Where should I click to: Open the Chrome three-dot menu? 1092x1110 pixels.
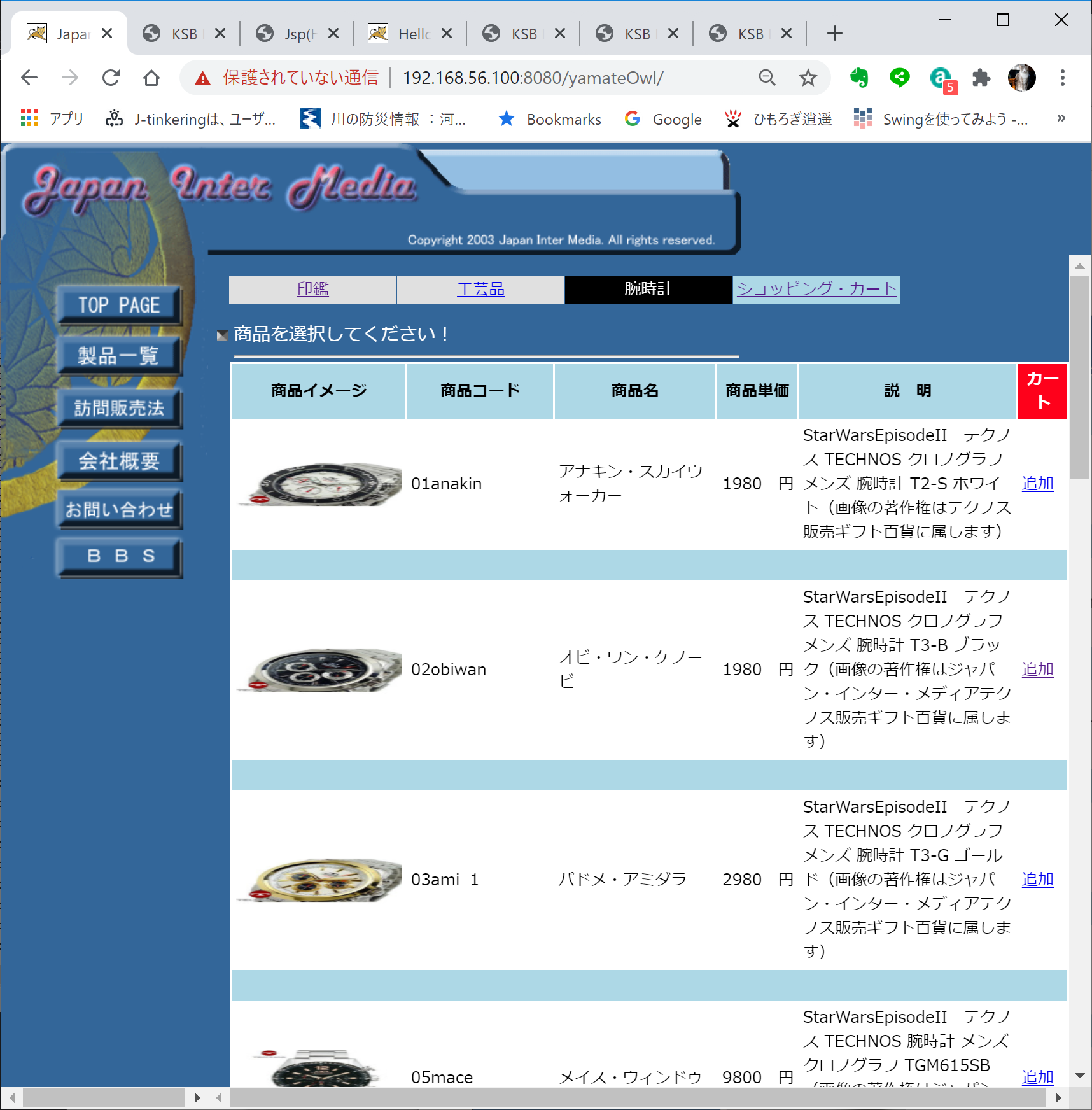tap(1063, 78)
